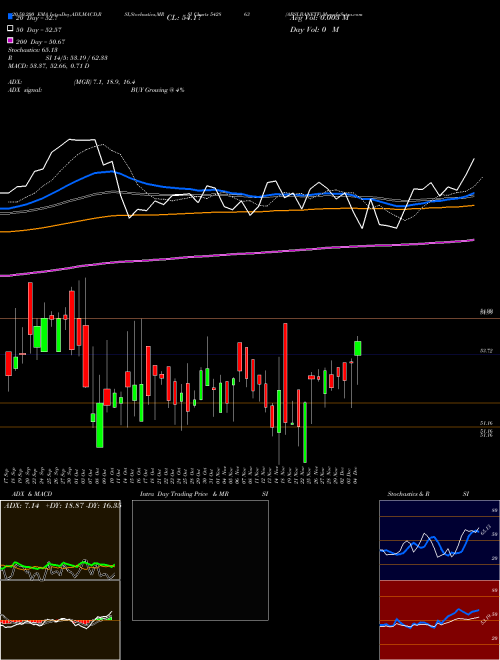Click the 'Stochastics: 65.13' reading
Viewport: 500px width, 660px height.
(33, 50)
